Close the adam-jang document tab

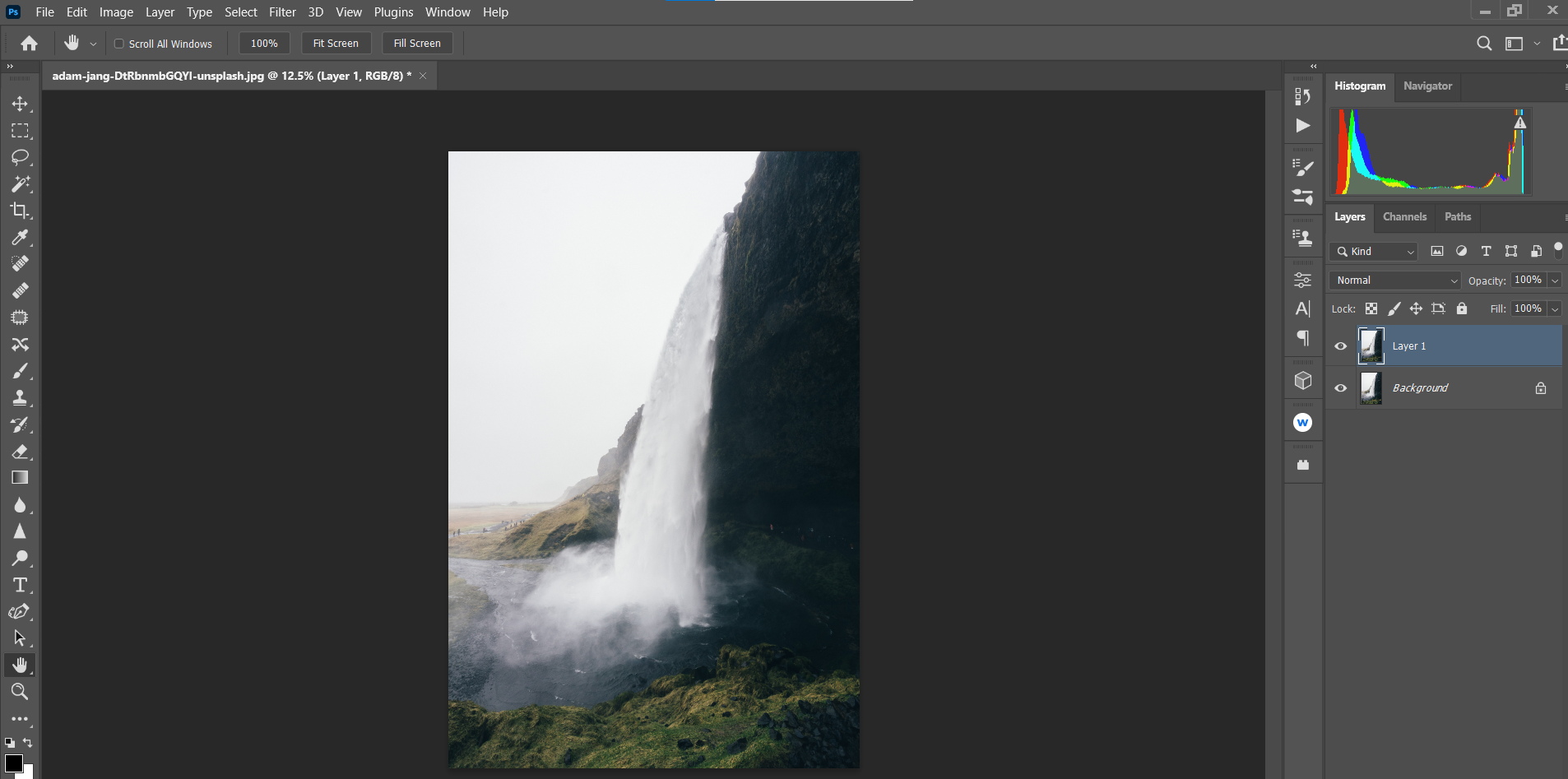(423, 76)
